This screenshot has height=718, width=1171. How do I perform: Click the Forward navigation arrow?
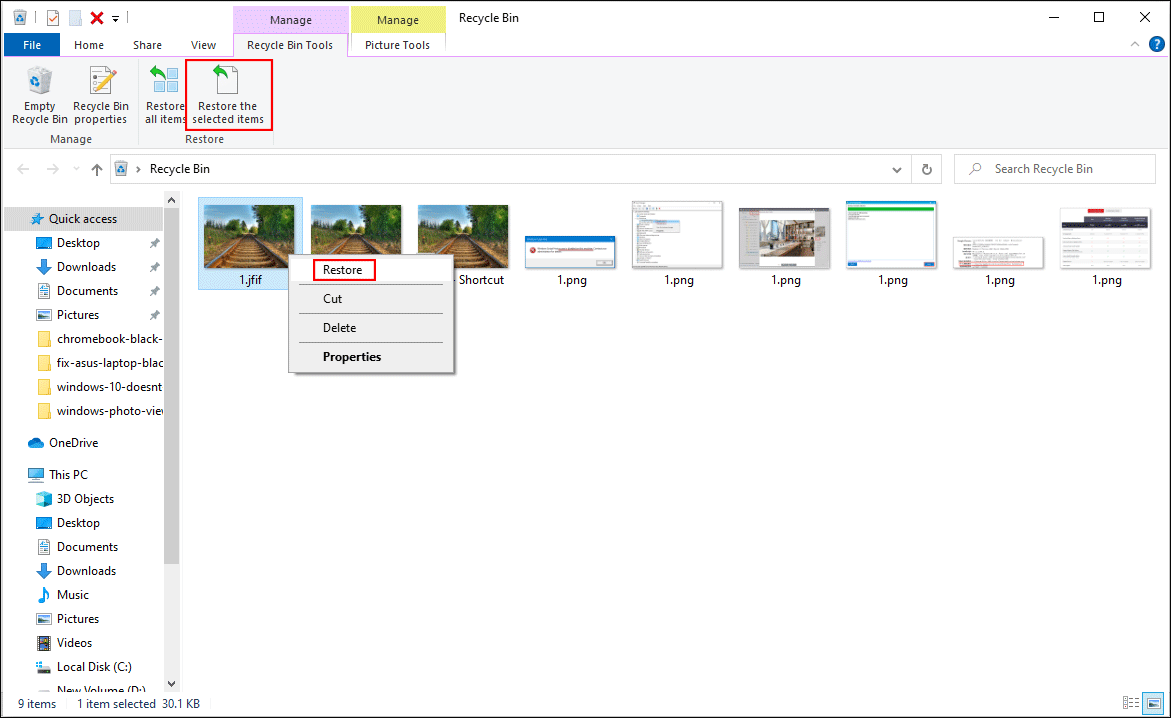click(x=52, y=170)
